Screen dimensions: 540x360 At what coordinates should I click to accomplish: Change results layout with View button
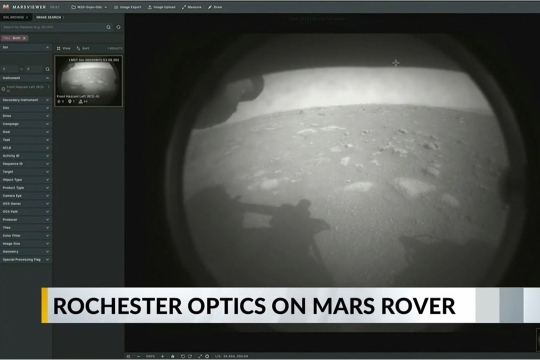64,48
